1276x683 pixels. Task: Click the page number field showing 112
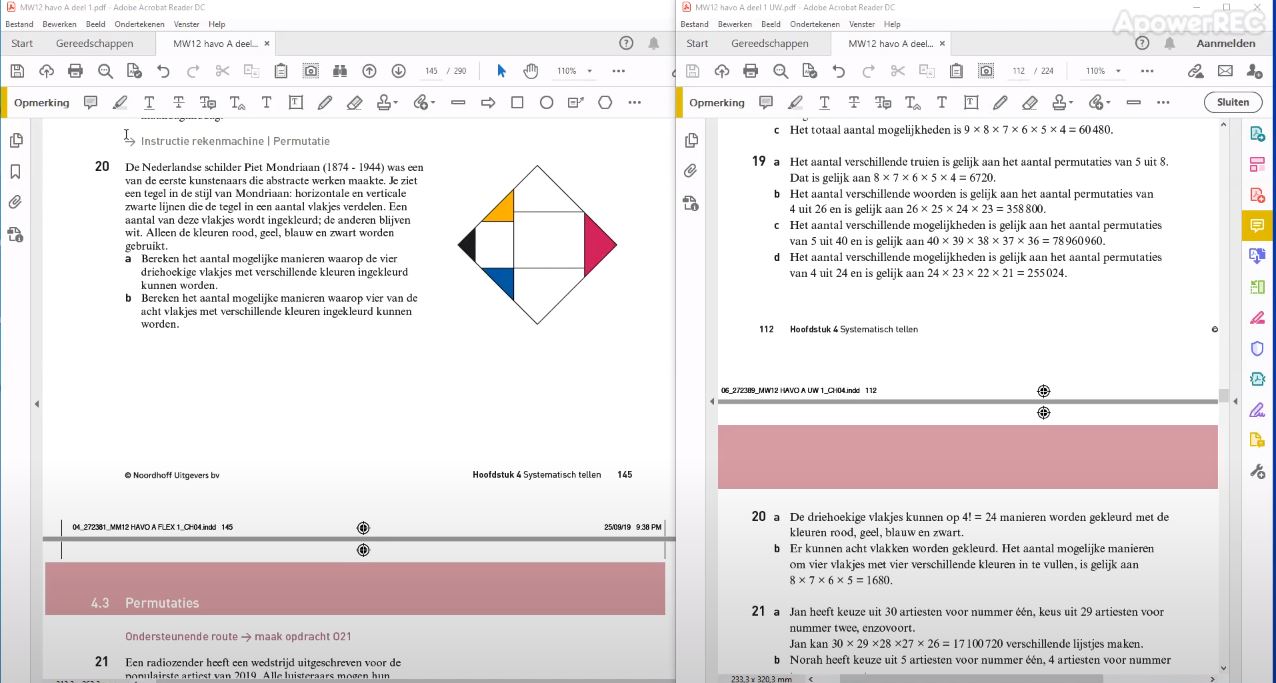coord(1019,71)
